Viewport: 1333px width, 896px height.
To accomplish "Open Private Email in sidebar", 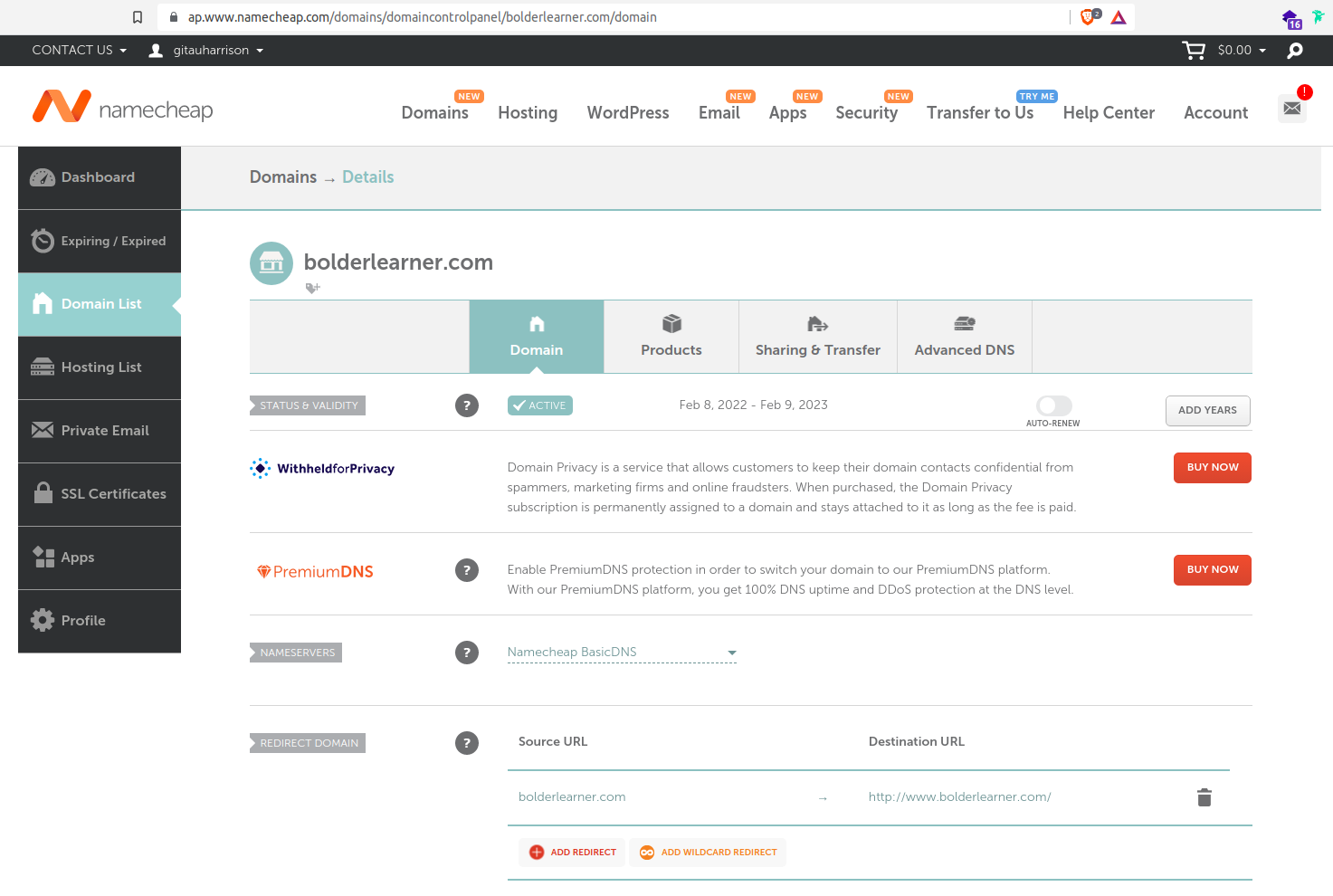I will [x=100, y=432].
